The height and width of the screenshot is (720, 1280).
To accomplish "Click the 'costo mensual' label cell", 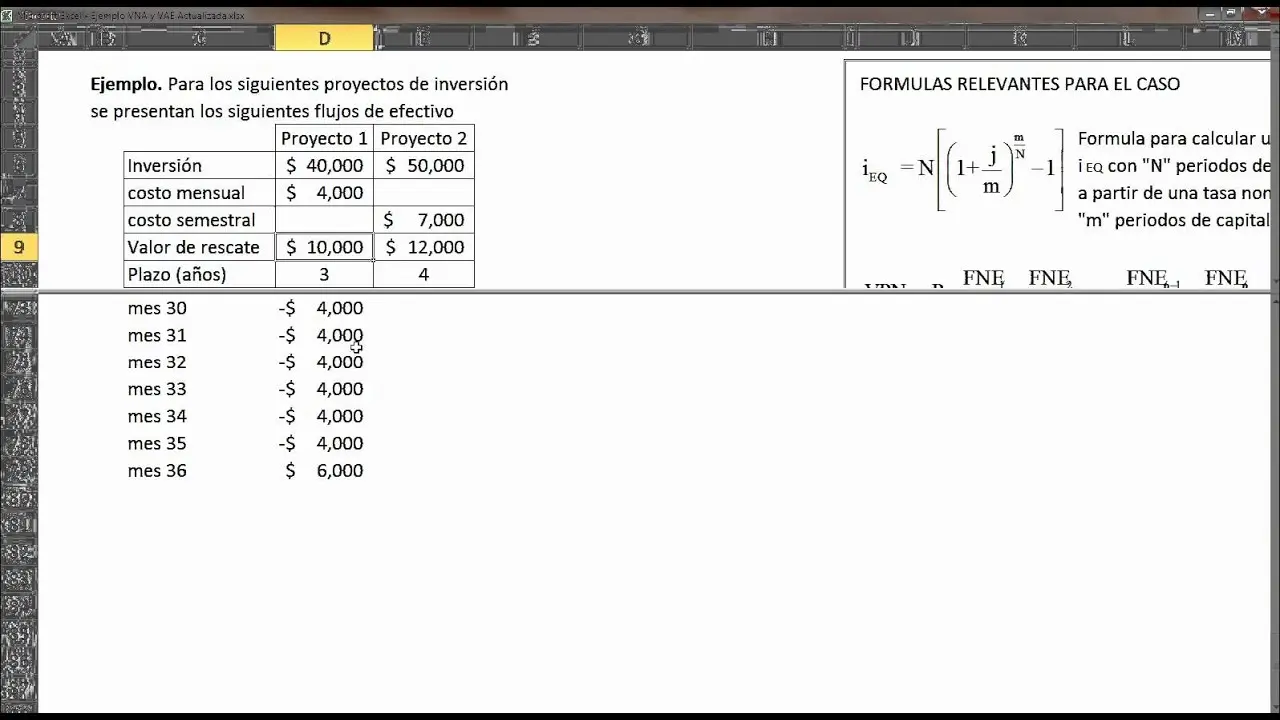I will [x=199, y=193].
